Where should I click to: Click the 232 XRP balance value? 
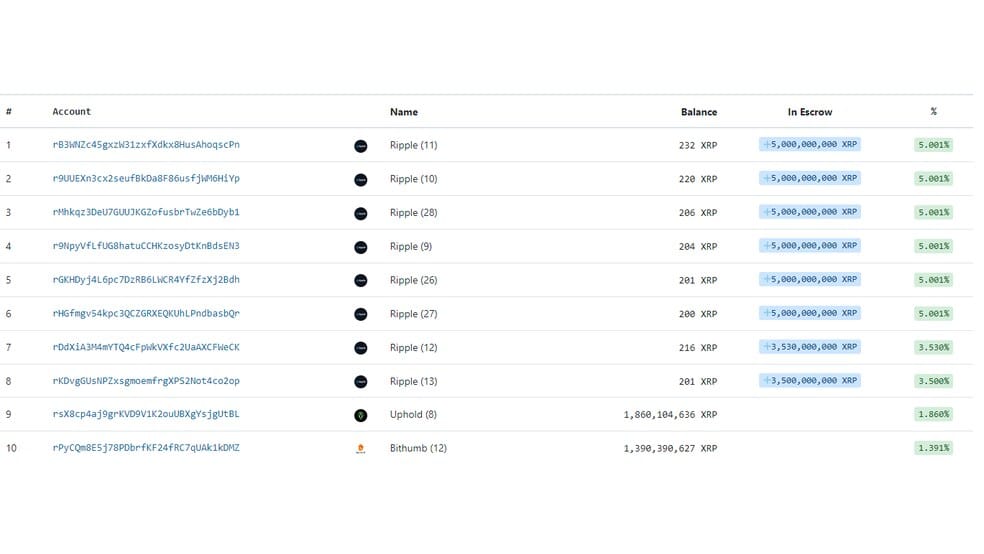tap(698, 146)
